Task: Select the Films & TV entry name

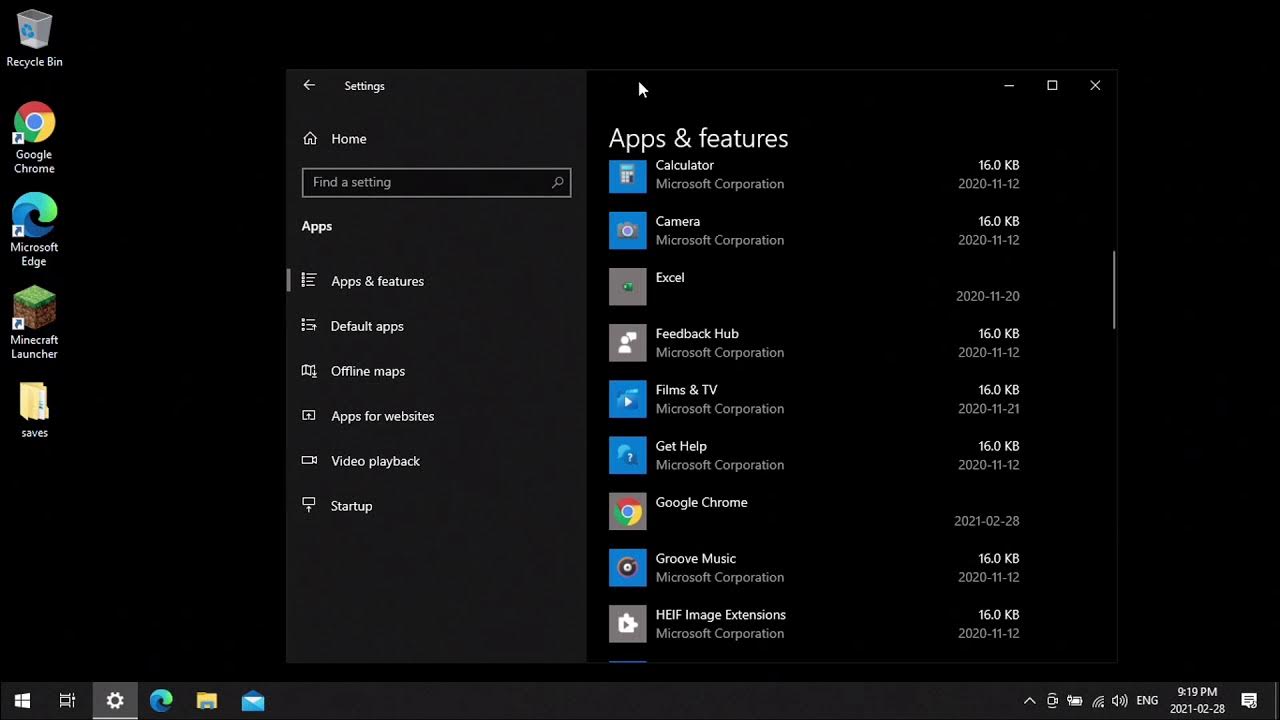Action: point(686,389)
